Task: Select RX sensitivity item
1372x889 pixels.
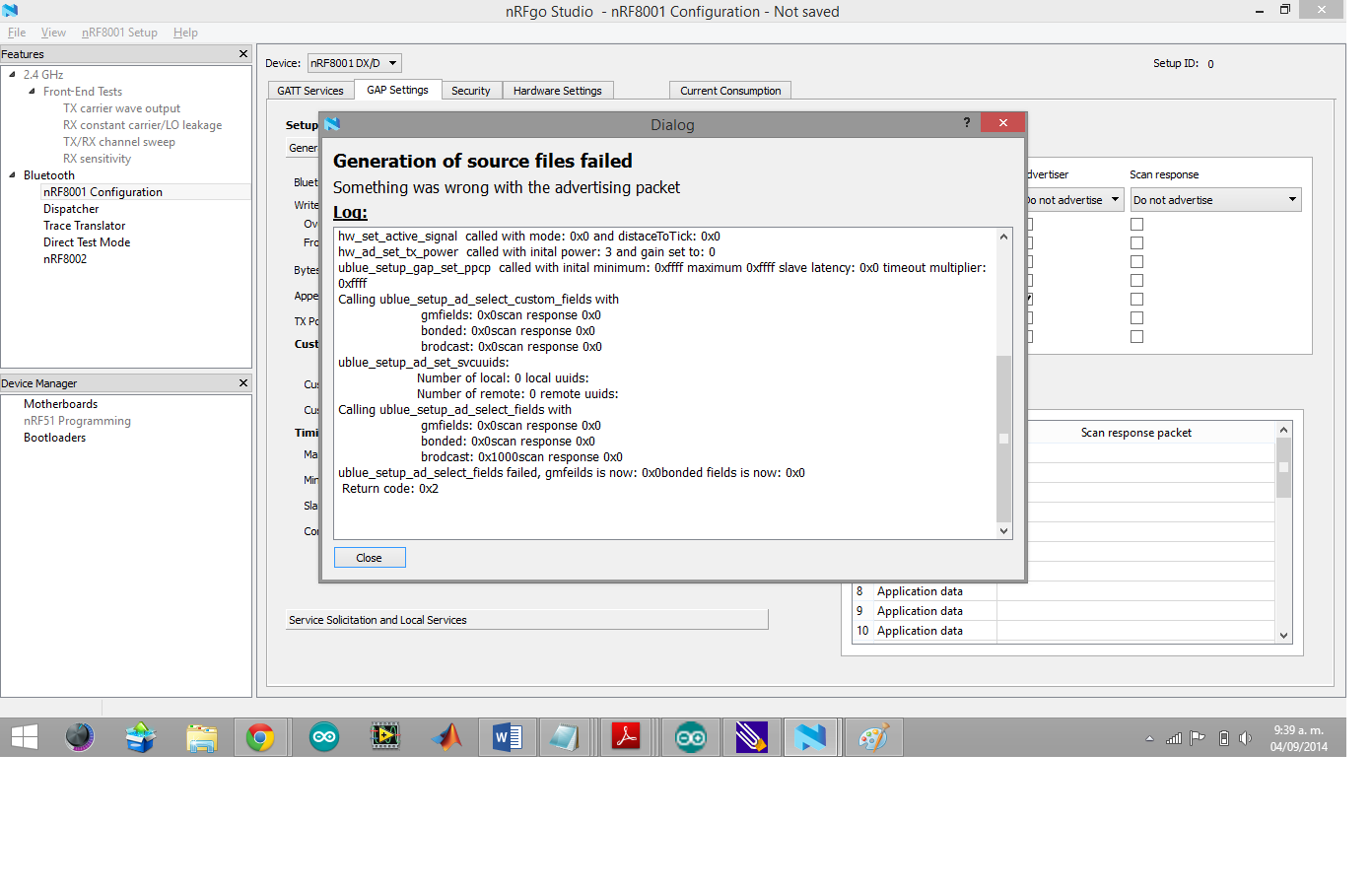Action: [98, 159]
